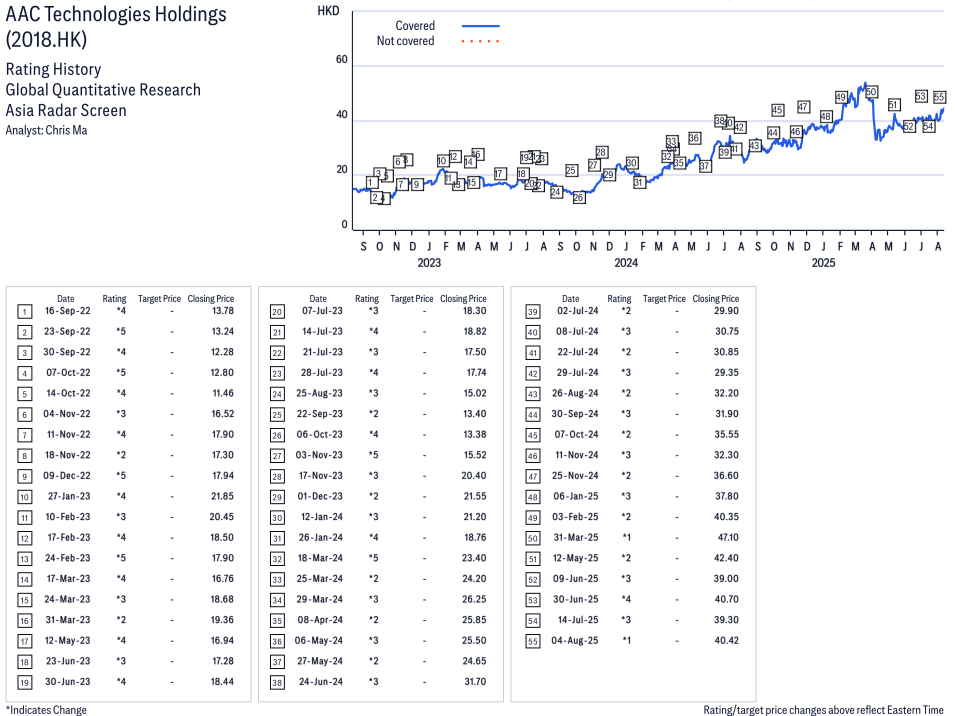
Task: Click the *Indicates Change footnote
Action: (46, 710)
